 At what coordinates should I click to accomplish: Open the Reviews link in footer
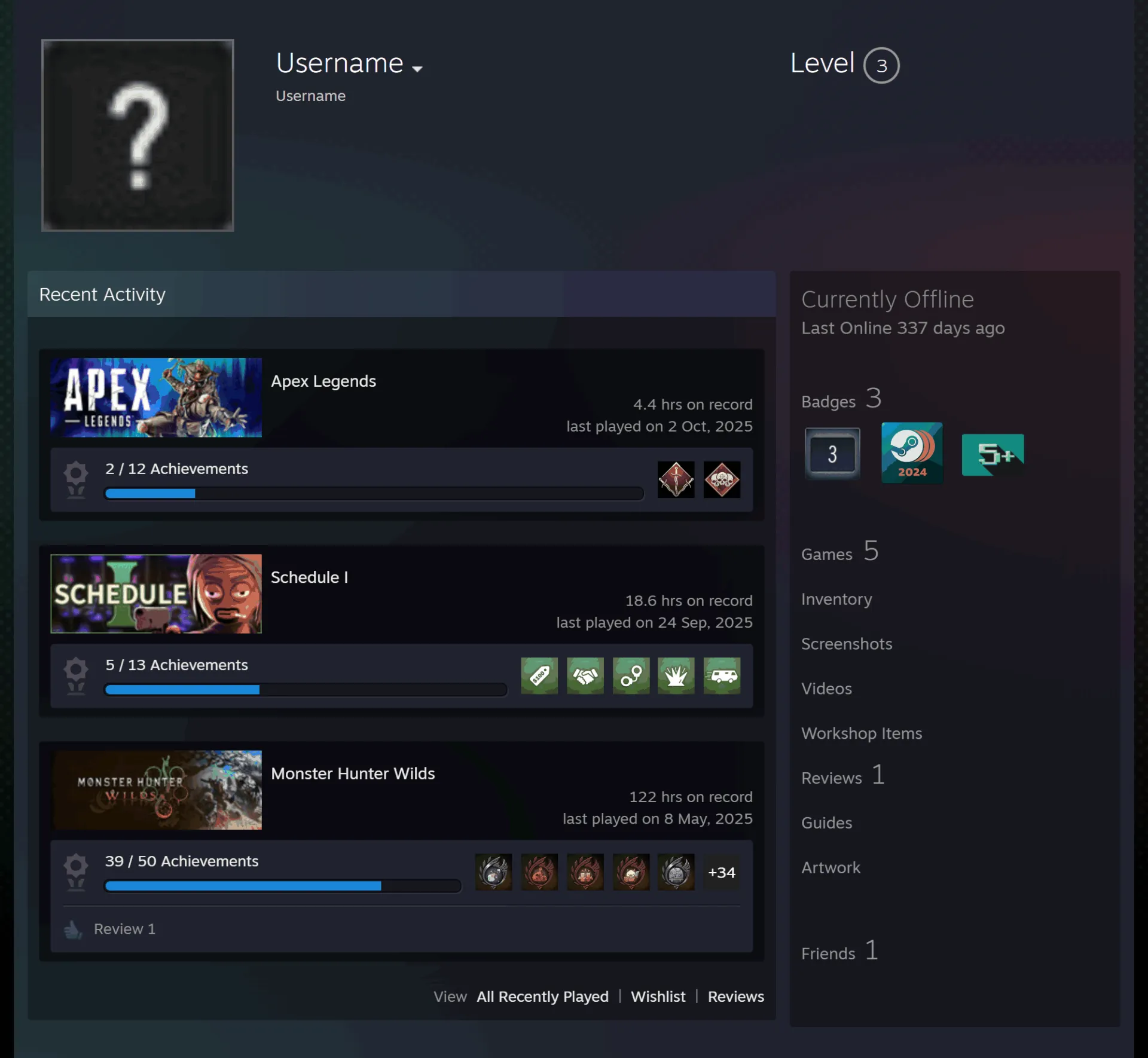click(x=735, y=996)
